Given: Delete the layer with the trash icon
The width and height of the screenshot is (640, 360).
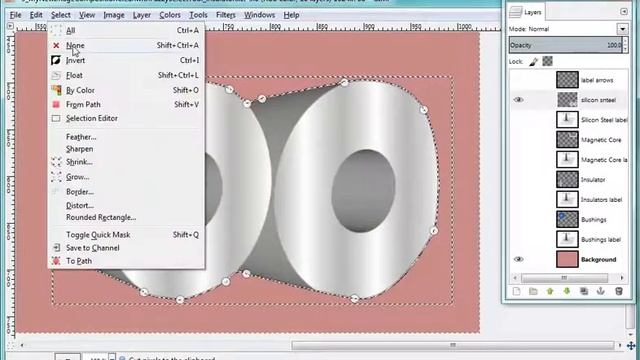Looking at the screenshot, I should [618, 291].
